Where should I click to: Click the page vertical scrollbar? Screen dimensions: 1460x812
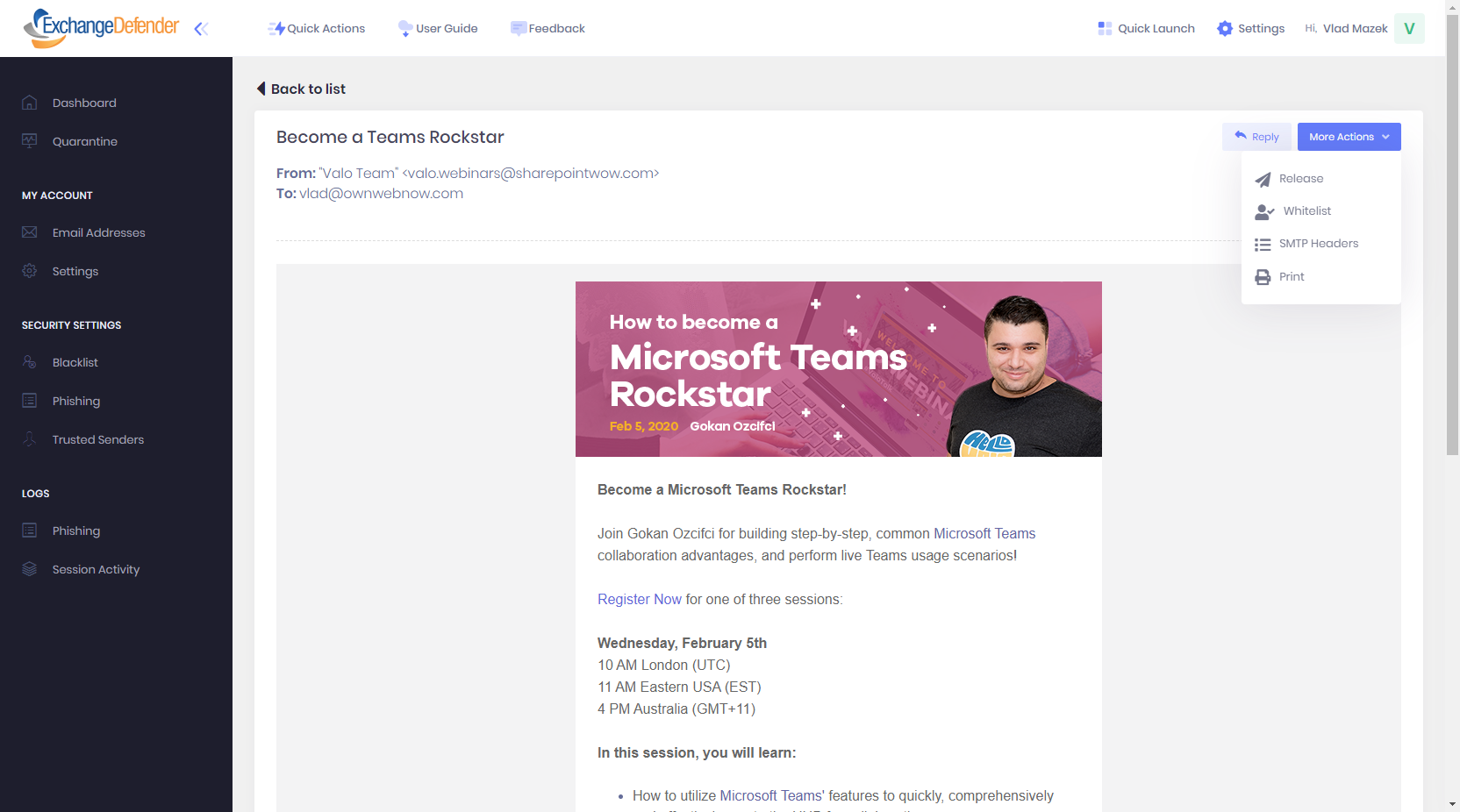click(1452, 263)
